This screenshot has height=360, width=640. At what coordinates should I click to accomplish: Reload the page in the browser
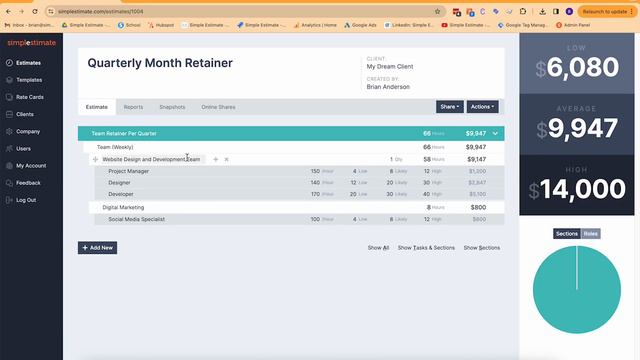pos(35,11)
